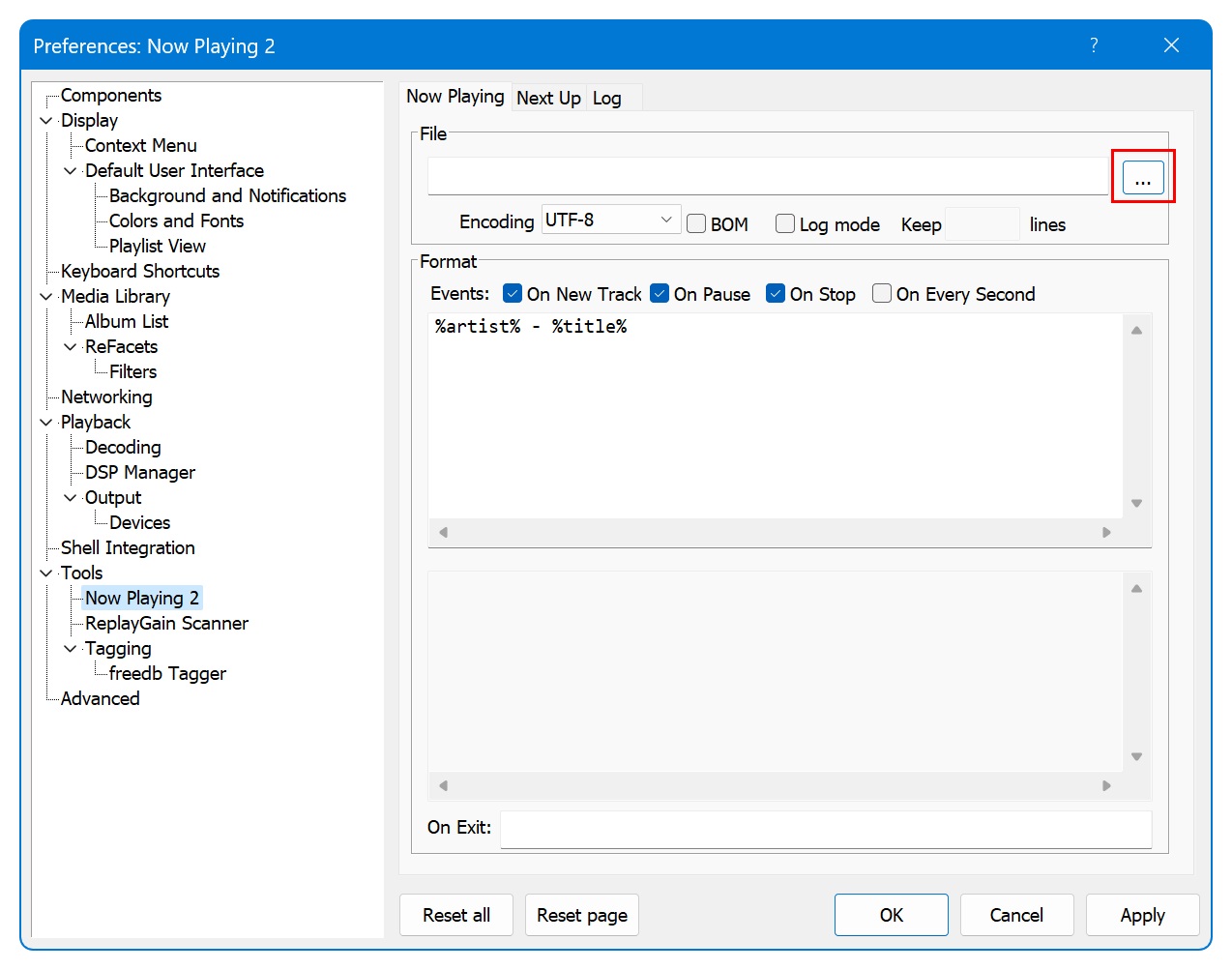The width and height of the screenshot is (1232, 970).
Task: Collapse the Default User Interface node
Action: click(x=70, y=171)
